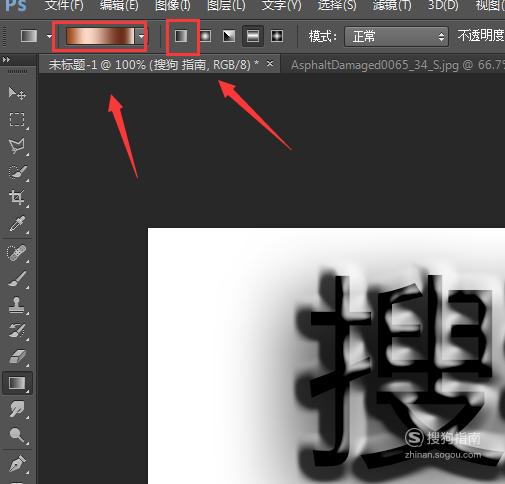Choose the Linear Gradient style
Image resolution: width=505 pixels, height=484 pixels.
pos(181,36)
